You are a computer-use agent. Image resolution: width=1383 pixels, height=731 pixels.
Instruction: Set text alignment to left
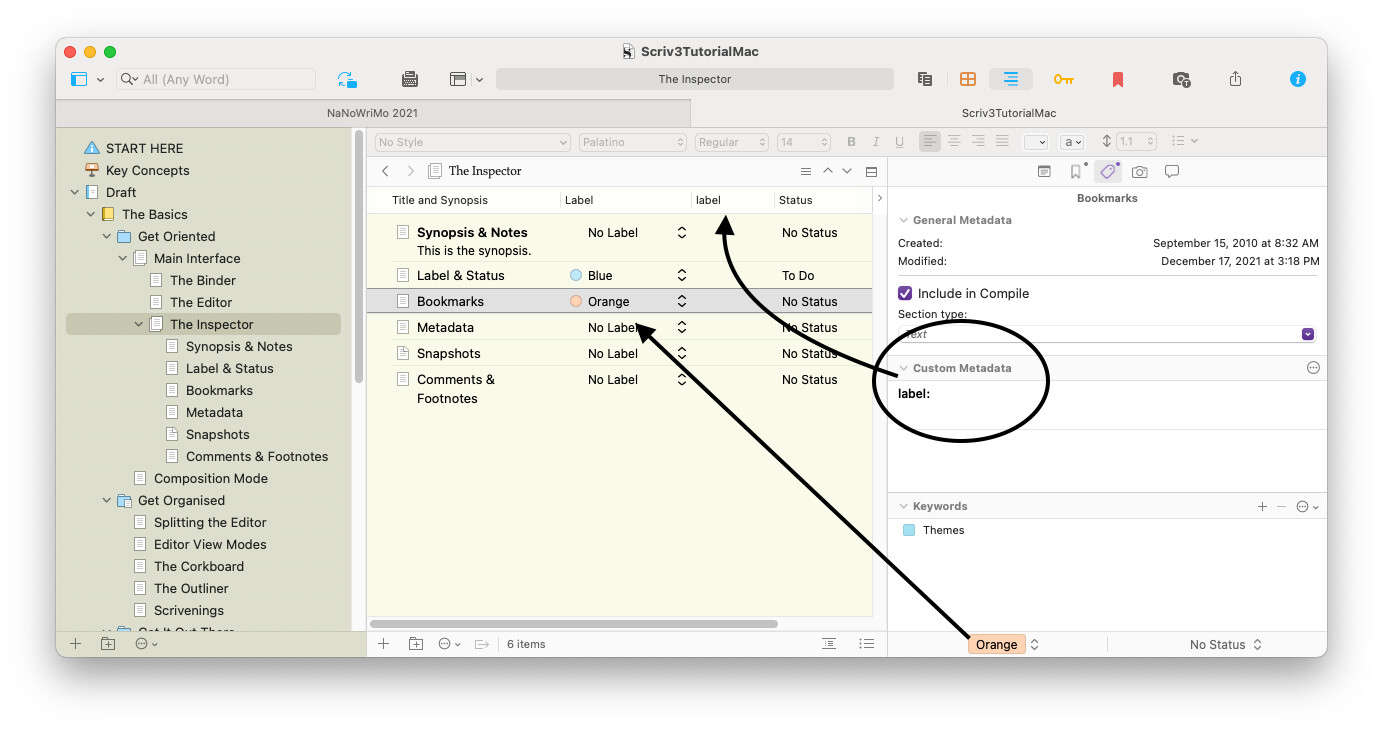(930, 142)
